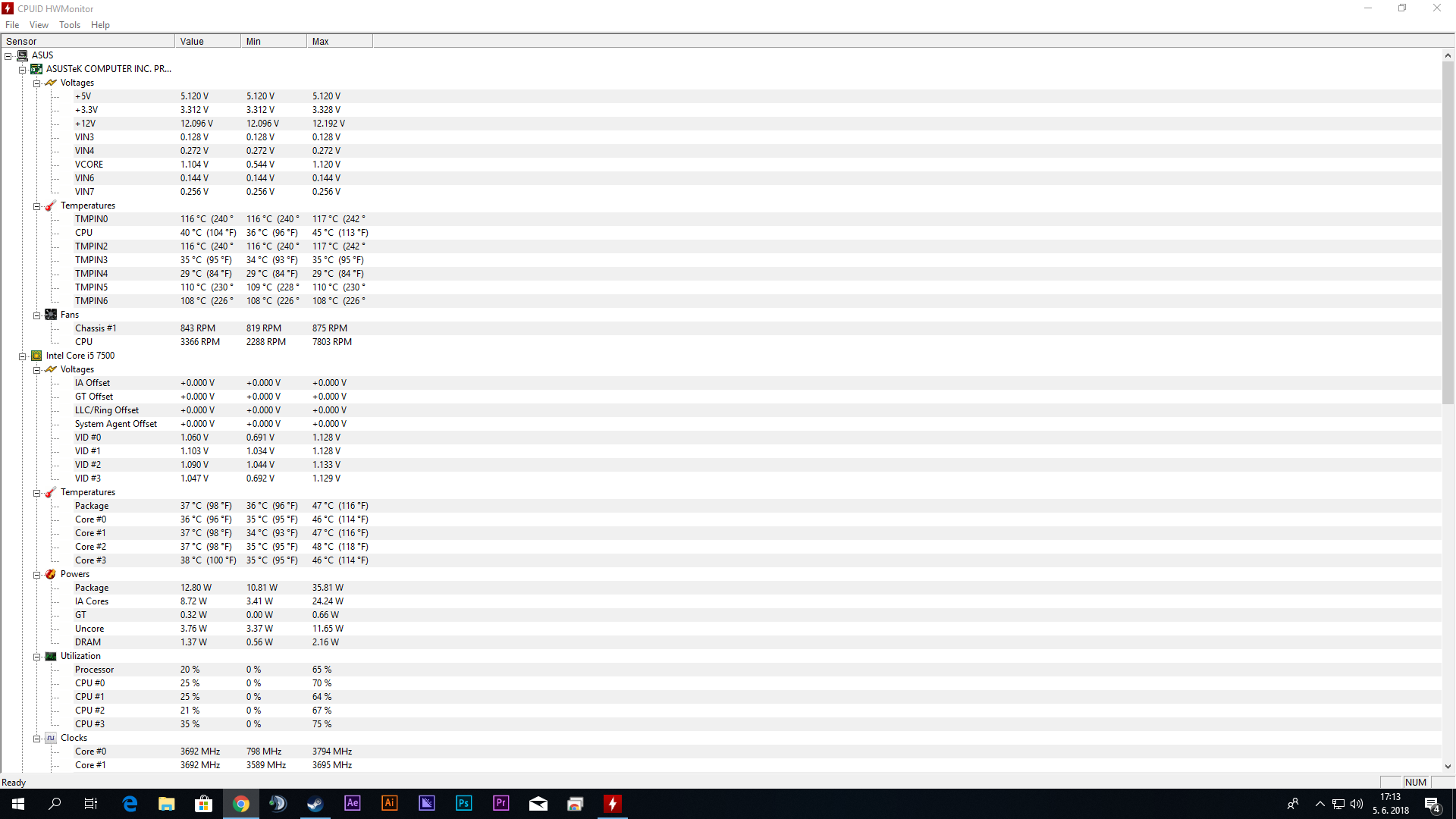Click the Clocks section icon

[x=51, y=738]
